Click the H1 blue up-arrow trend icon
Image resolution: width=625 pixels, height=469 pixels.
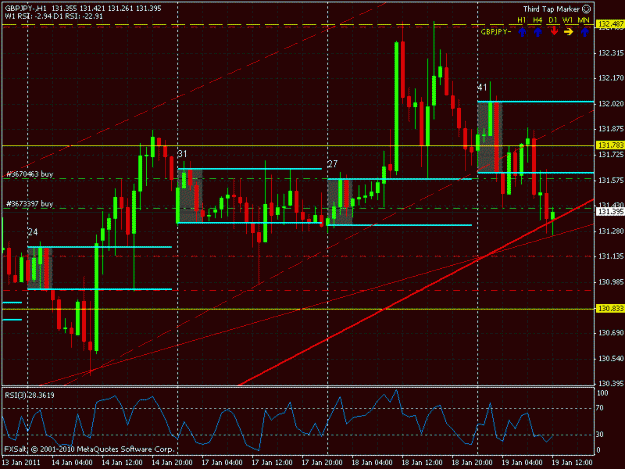coord(522,32)
